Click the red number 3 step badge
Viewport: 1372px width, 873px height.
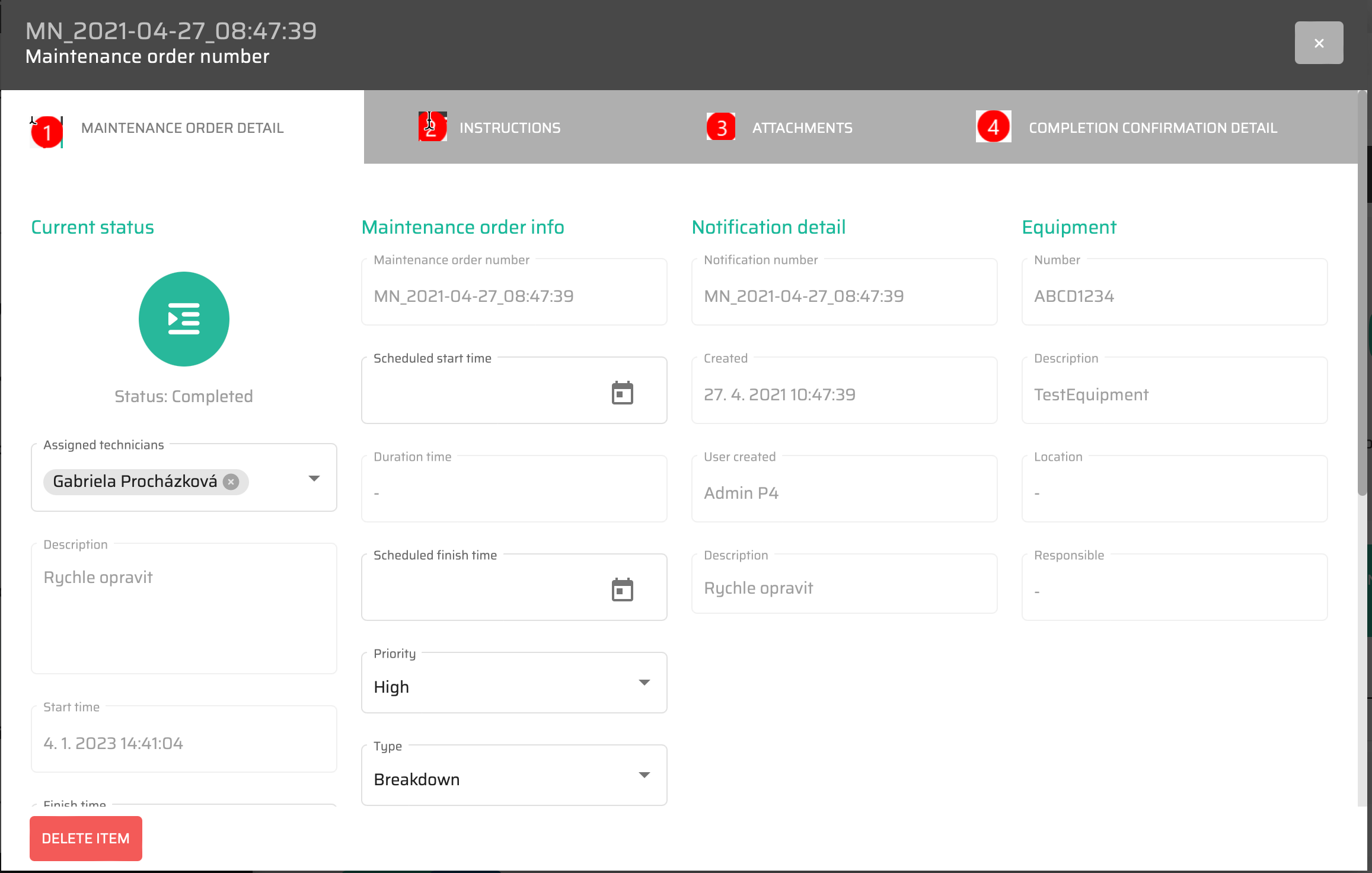[721, 127]
